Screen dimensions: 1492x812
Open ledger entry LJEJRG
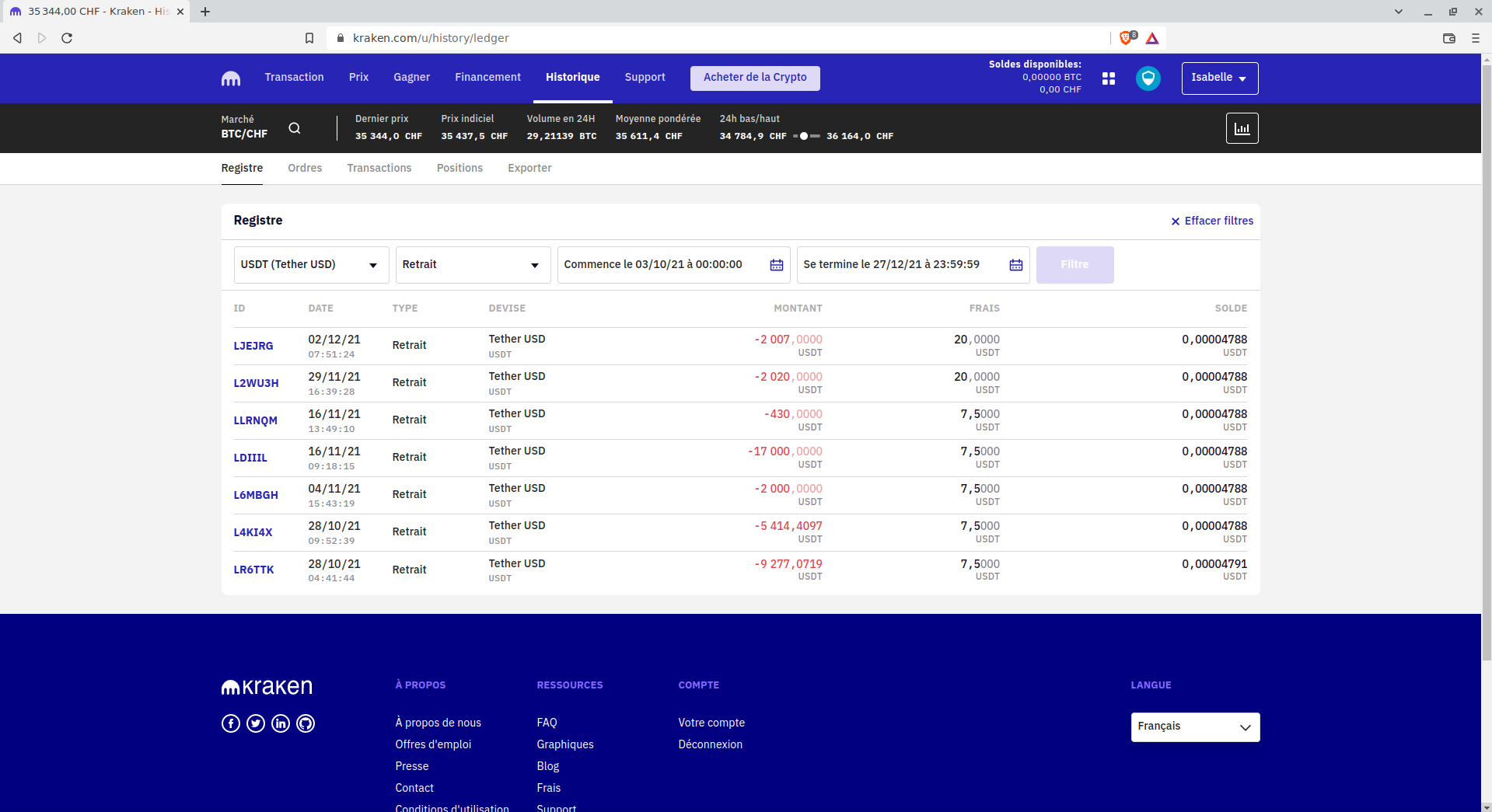pos(253,346)
